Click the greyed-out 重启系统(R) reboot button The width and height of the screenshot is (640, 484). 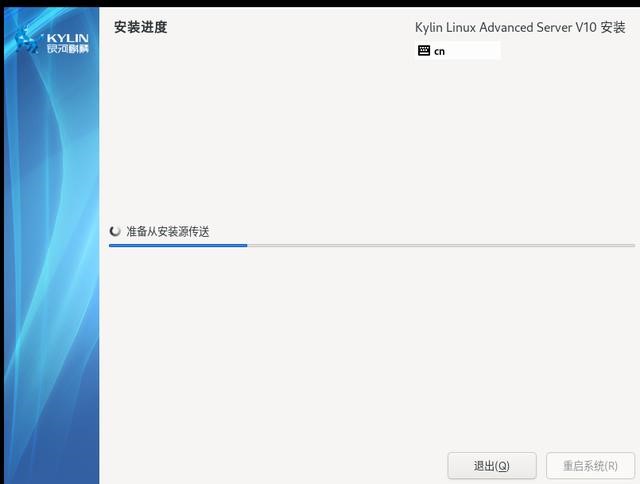[590, 465]
